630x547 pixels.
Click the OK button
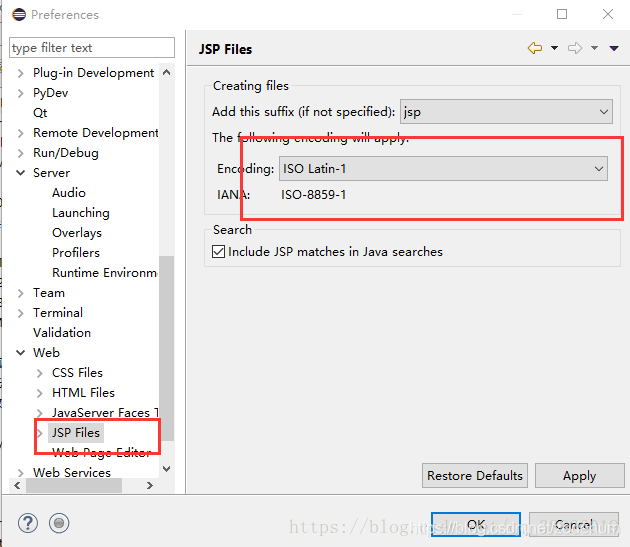pos(476,524)
